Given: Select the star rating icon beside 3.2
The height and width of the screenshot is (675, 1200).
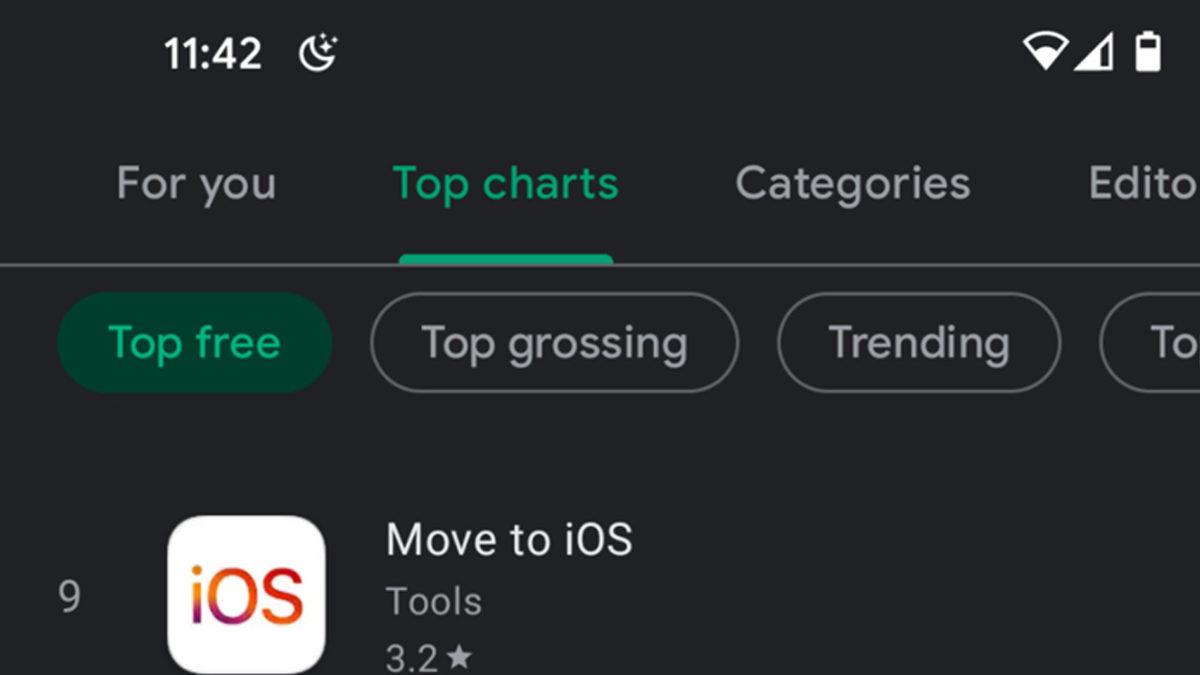Looking at the screenshot, I should click(x=462, y=657).
